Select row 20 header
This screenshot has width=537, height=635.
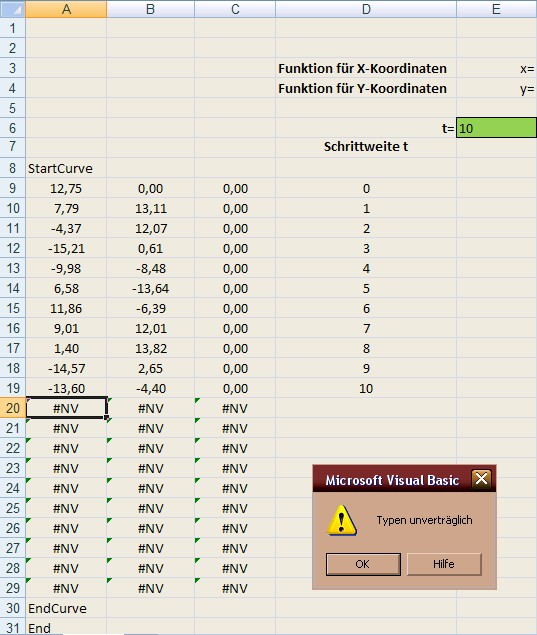(13, 408)
